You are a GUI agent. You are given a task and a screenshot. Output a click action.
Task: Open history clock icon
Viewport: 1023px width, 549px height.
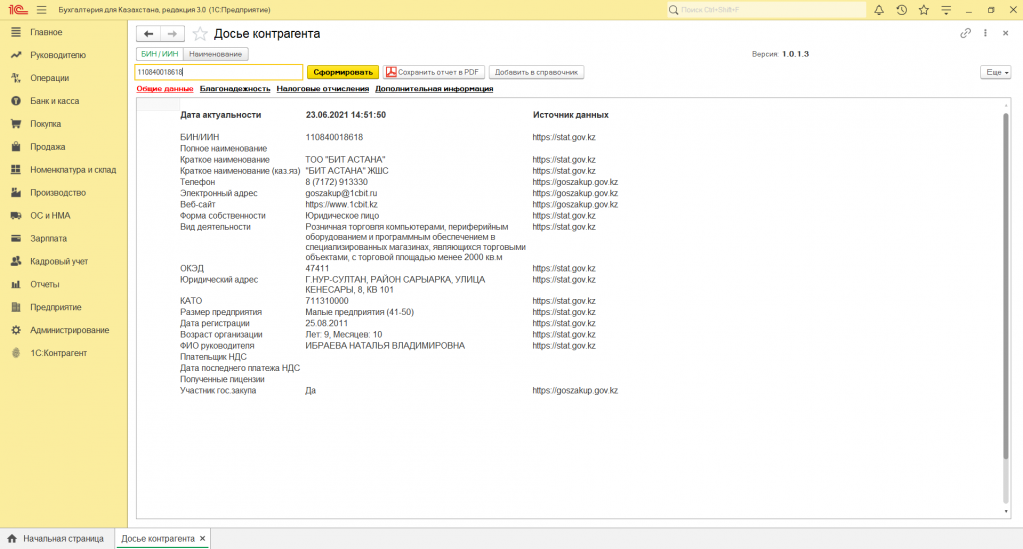tap(902, 10)
